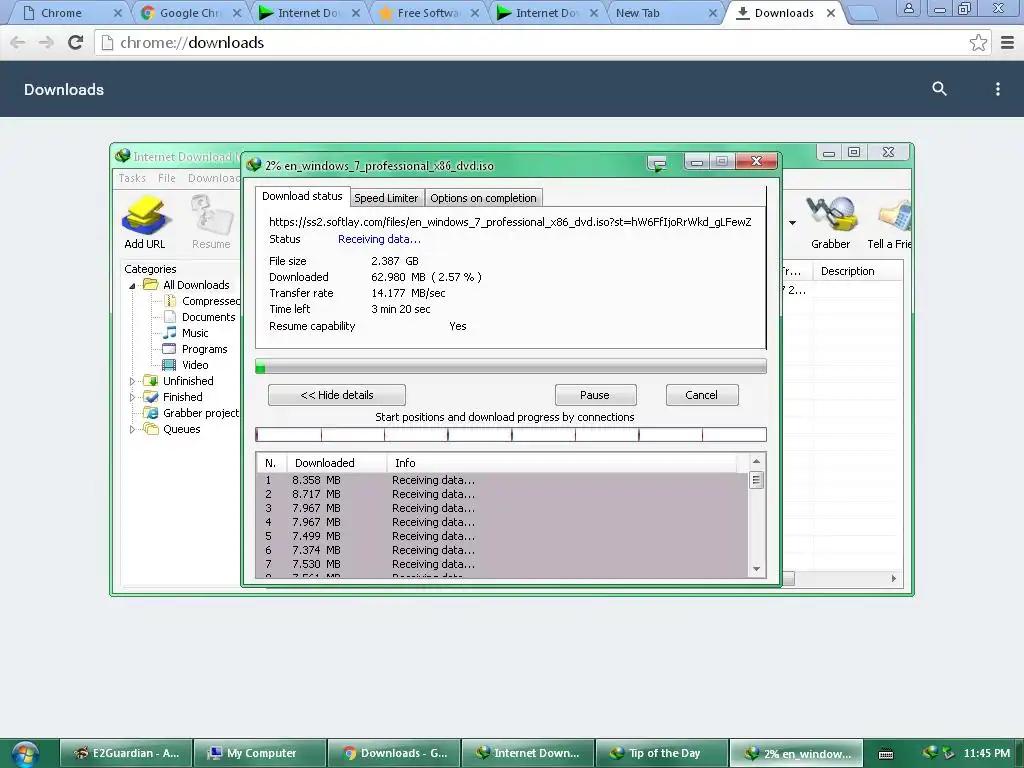Open the toolbar dropdown arrow beside Grabber

coord(792,223)
